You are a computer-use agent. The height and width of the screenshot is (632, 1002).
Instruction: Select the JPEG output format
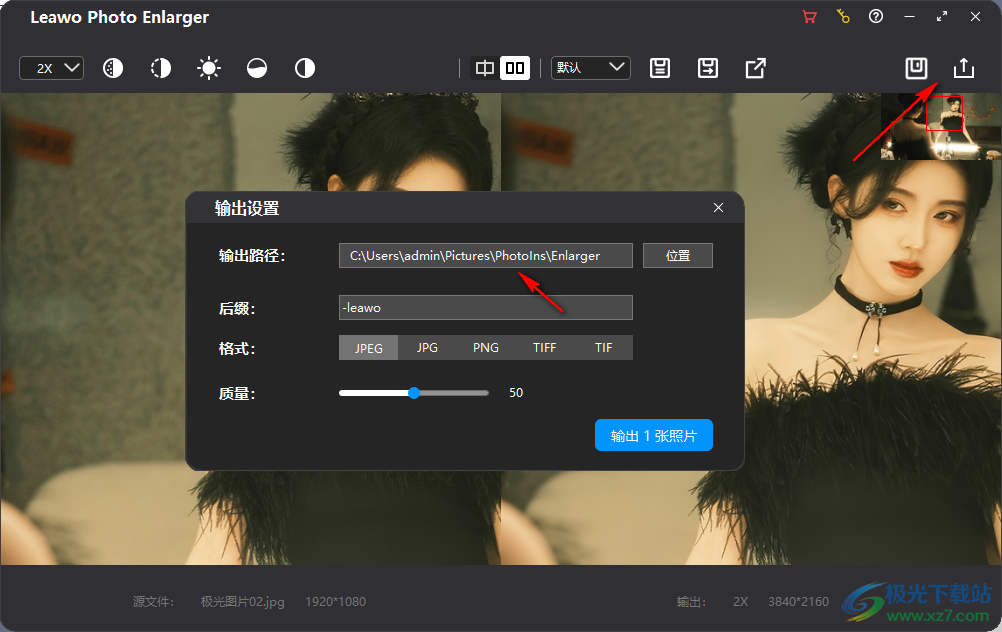coord(369,348)
